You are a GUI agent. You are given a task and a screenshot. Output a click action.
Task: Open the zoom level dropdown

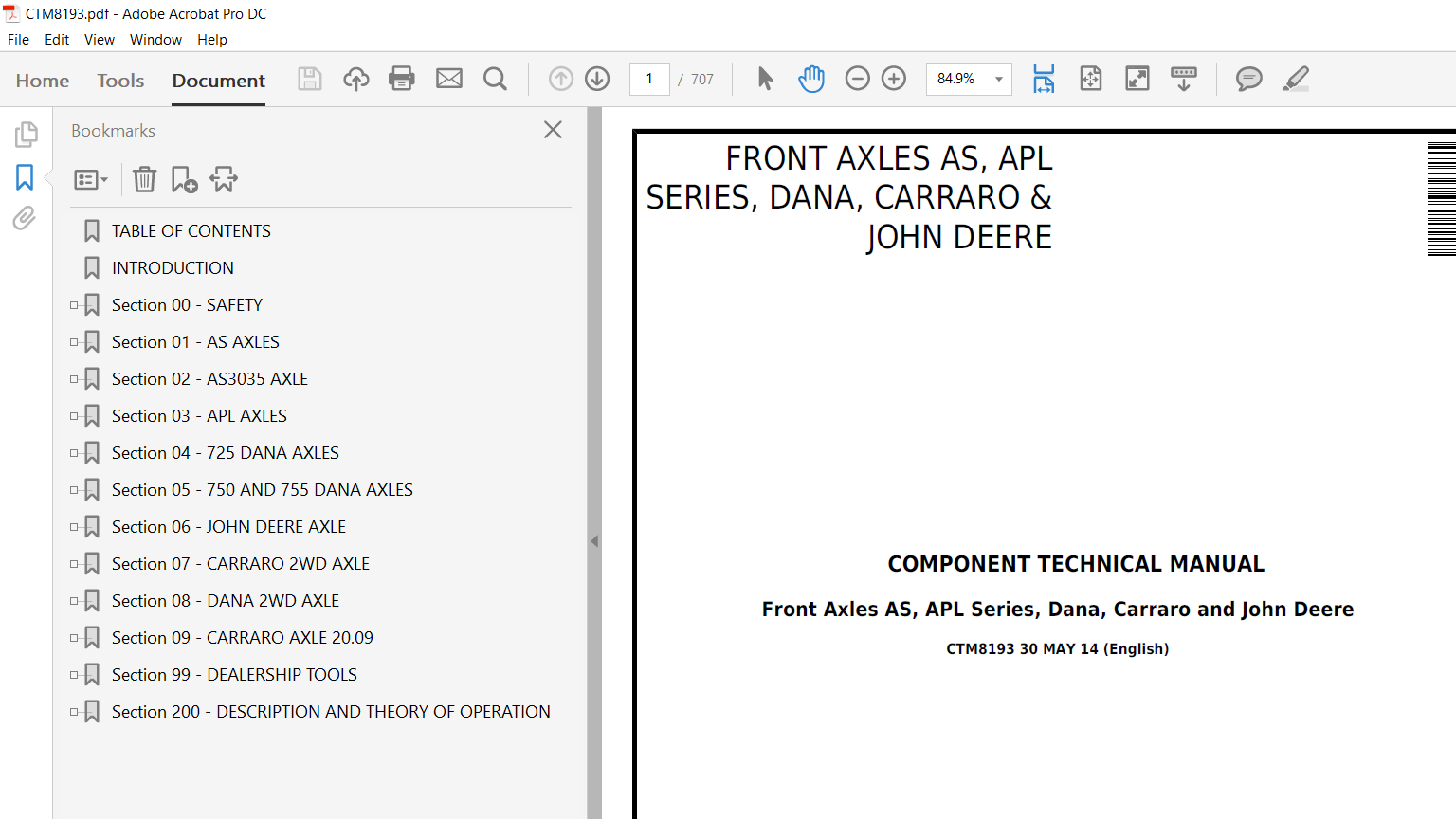(999, 79)
